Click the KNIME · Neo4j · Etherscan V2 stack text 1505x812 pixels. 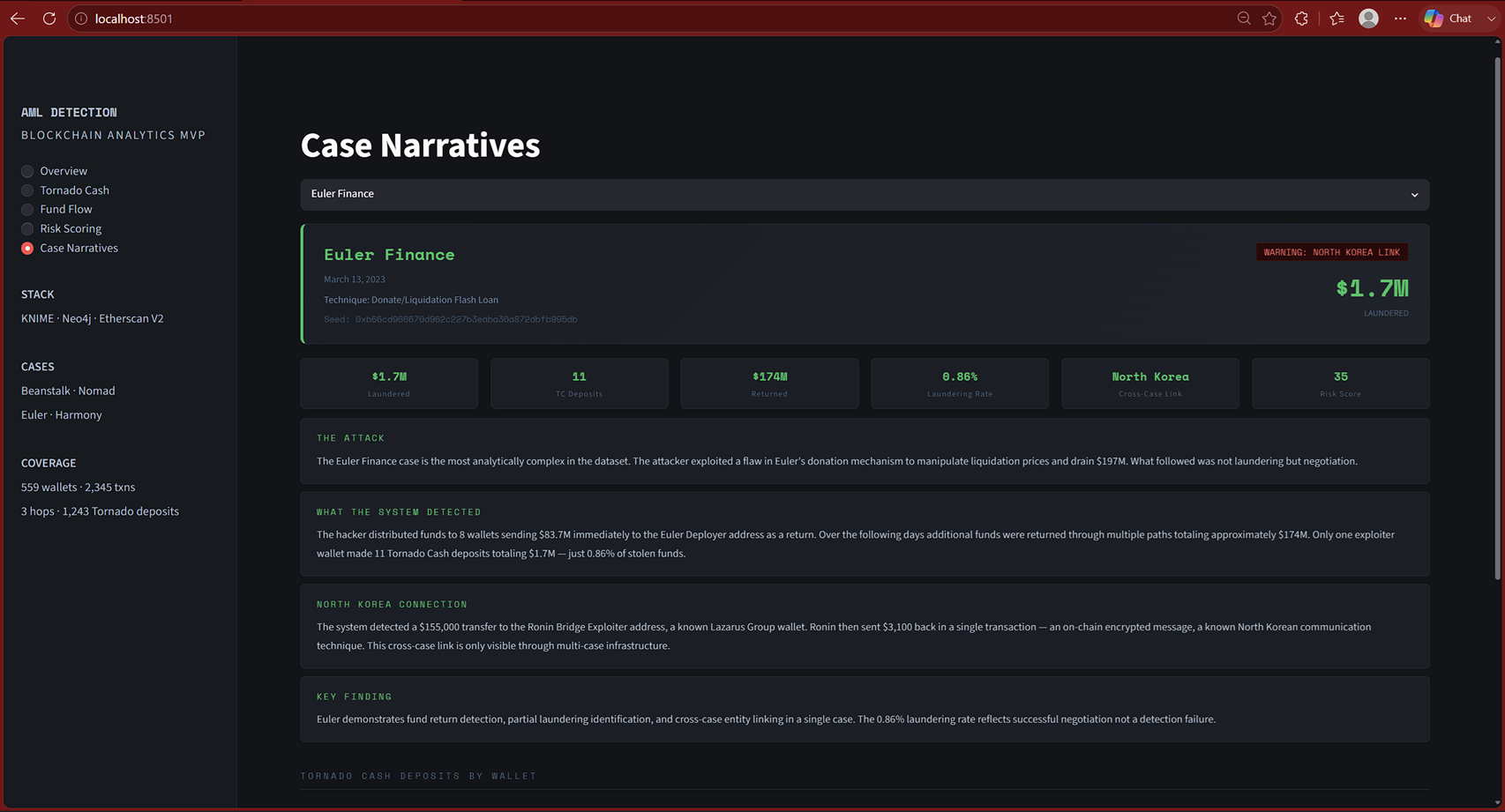(93, 319)
